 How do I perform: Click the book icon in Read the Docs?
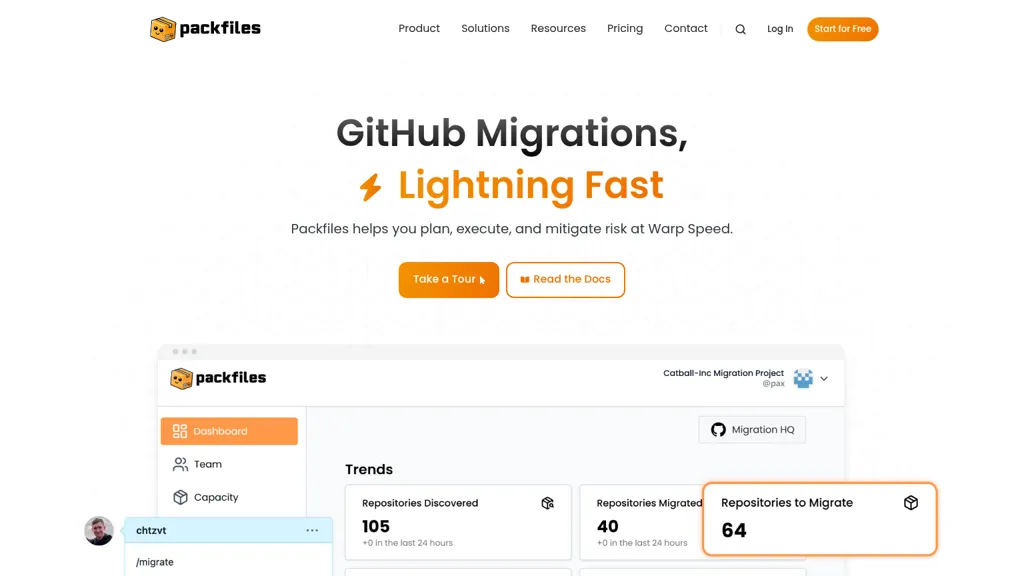point(524,280)
